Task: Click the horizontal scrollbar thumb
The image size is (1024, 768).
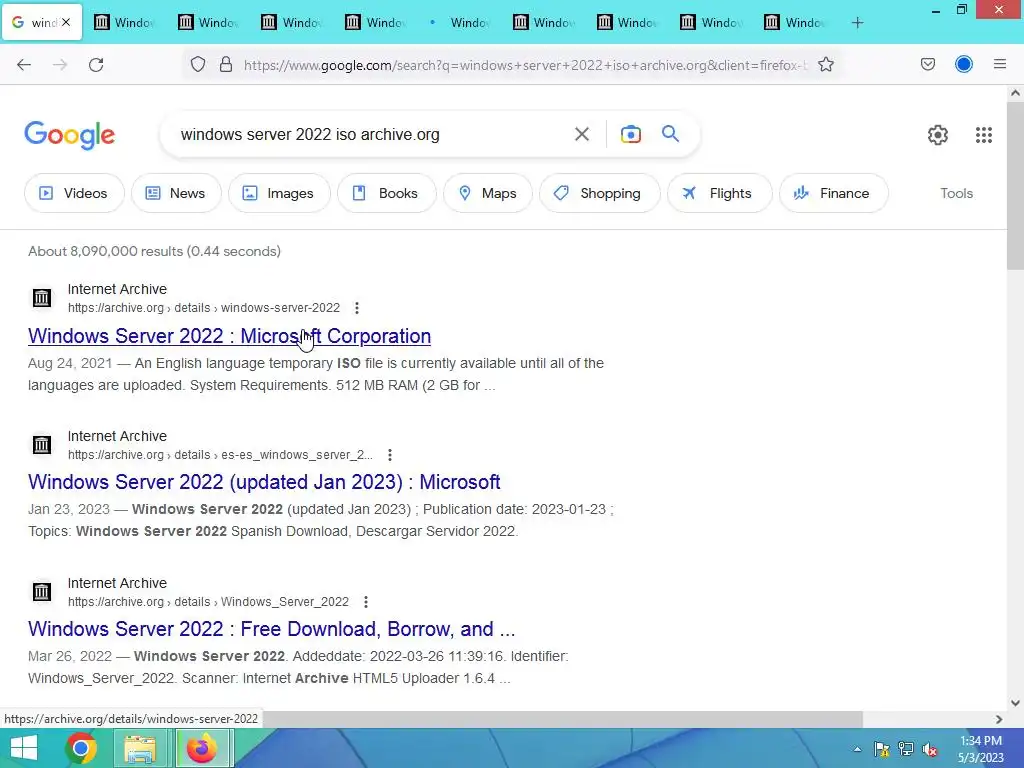Action: [x=562, y=719]
